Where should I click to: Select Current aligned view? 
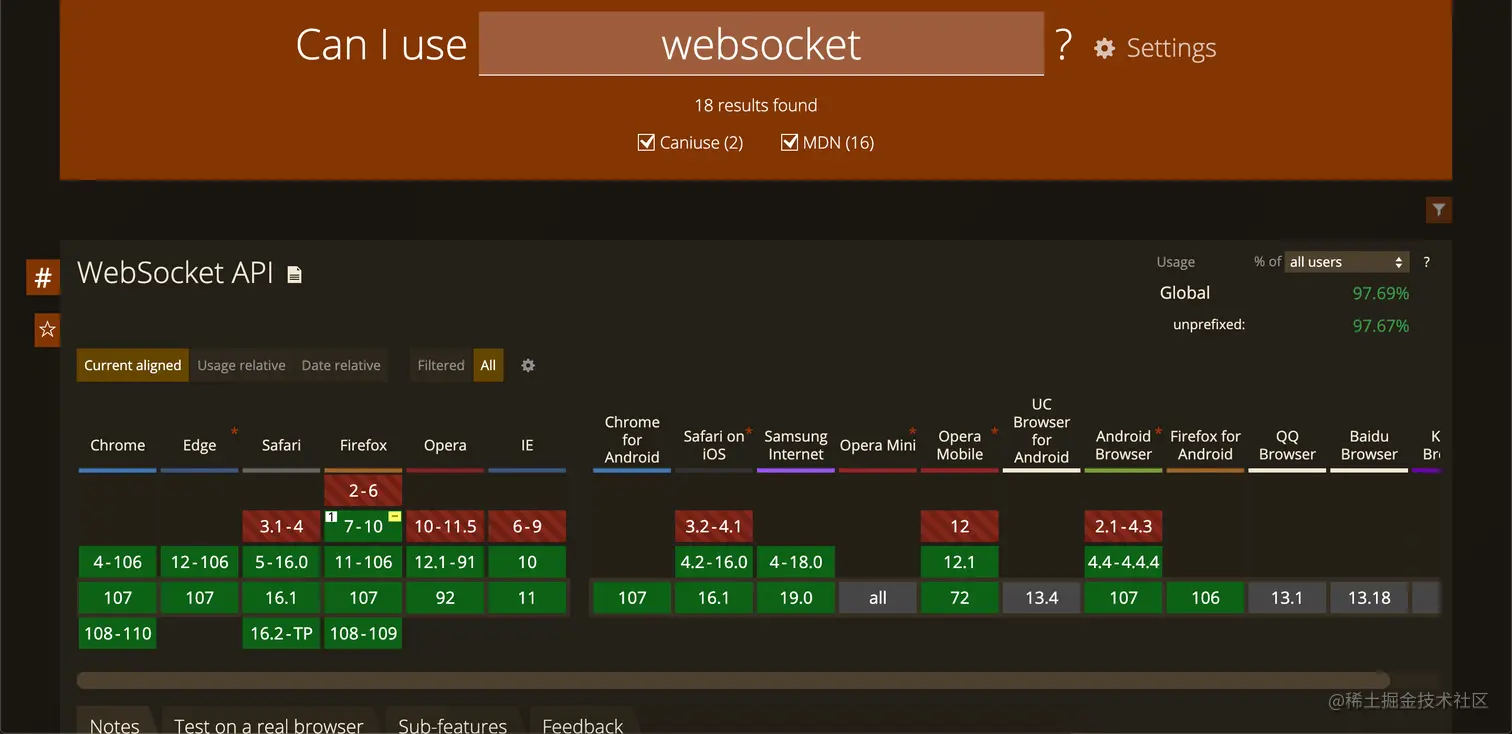132,365
